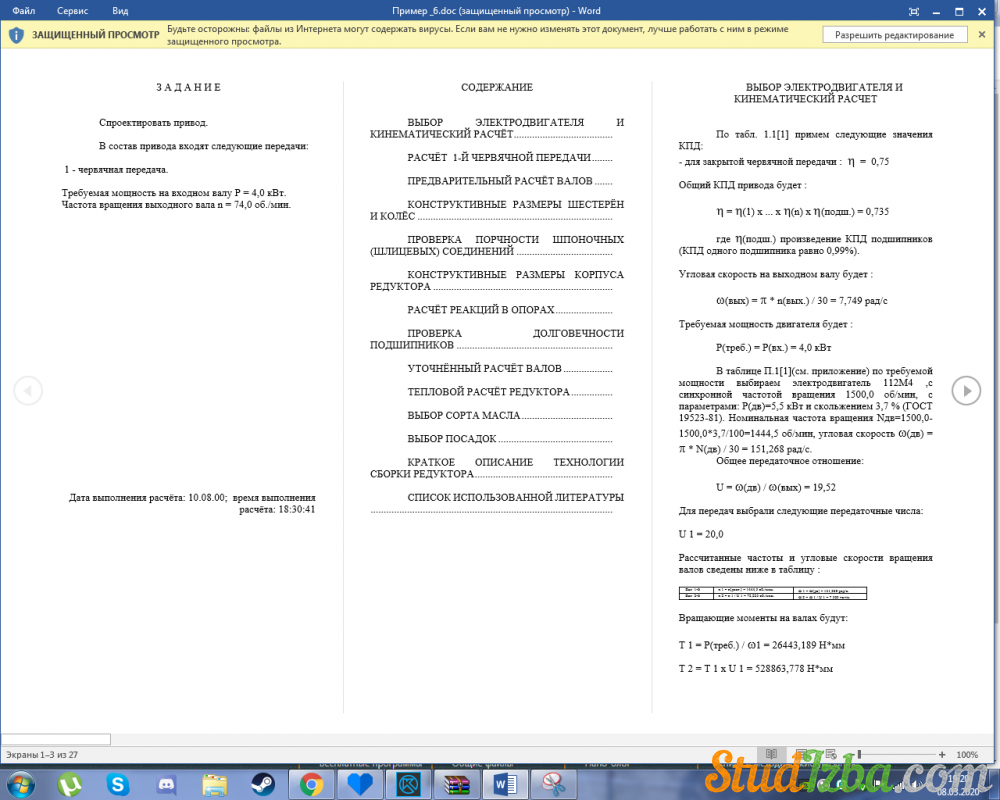Close the protected view warning bar
The height and width of the screenshot is (800, 1000).
click(x=982, y=34)
